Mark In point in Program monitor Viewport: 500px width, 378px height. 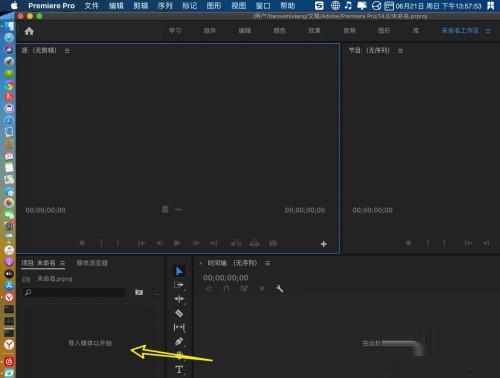pyautogui.click(x=428, y=243)
